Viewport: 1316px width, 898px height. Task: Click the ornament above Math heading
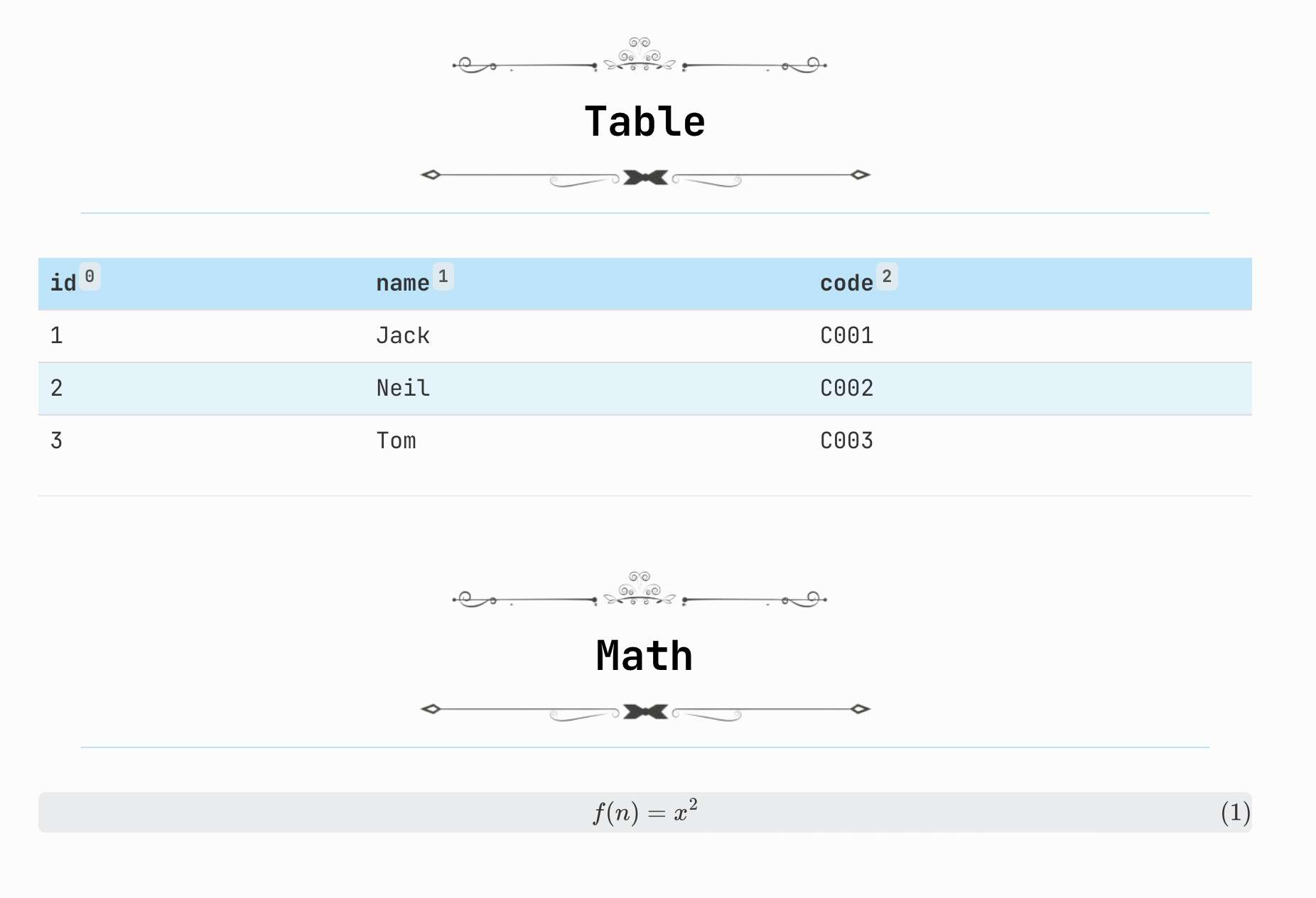coord(640,590)
